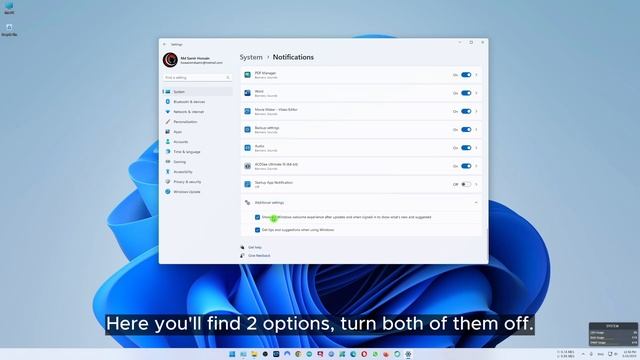Turn off ACDSee Ultimate notifications toggle
Viewport: 640px width, 360px height.
coord(466,166)
